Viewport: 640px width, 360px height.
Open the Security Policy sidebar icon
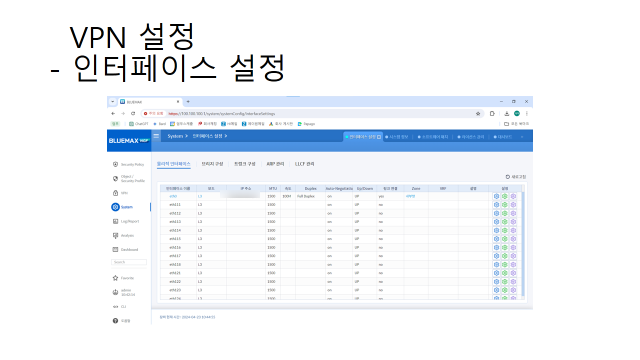point(116,164)
